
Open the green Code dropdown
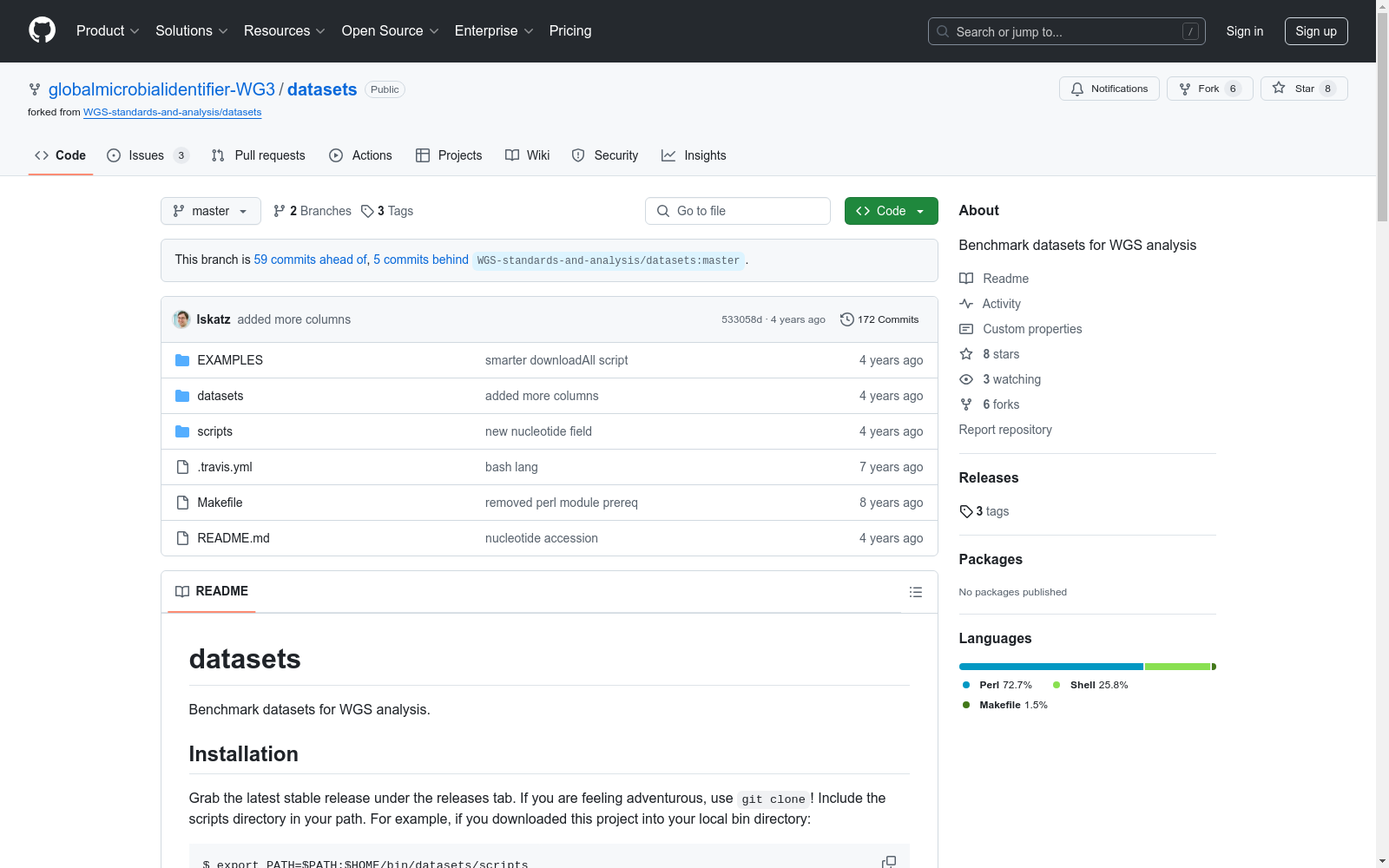pyautogui.click(x=891, y=211)
